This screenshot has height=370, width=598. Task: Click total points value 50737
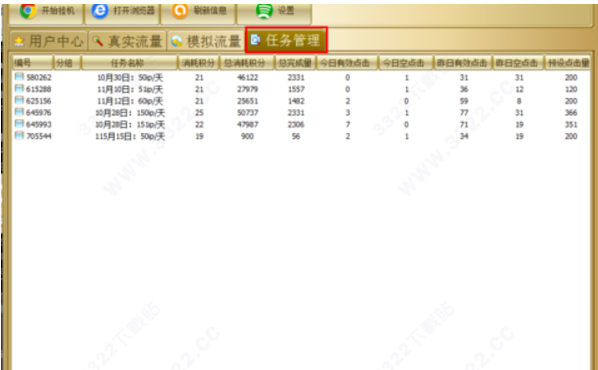(x=248, y=113)
